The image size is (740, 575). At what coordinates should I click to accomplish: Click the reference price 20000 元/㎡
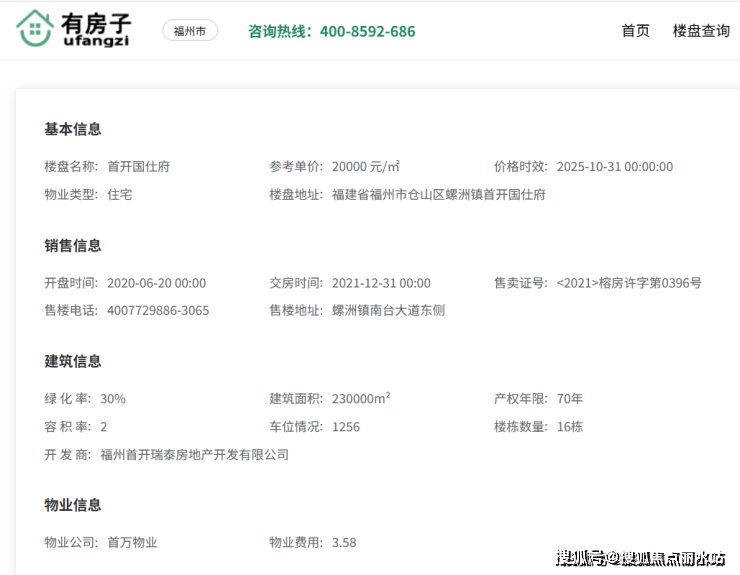366,167
